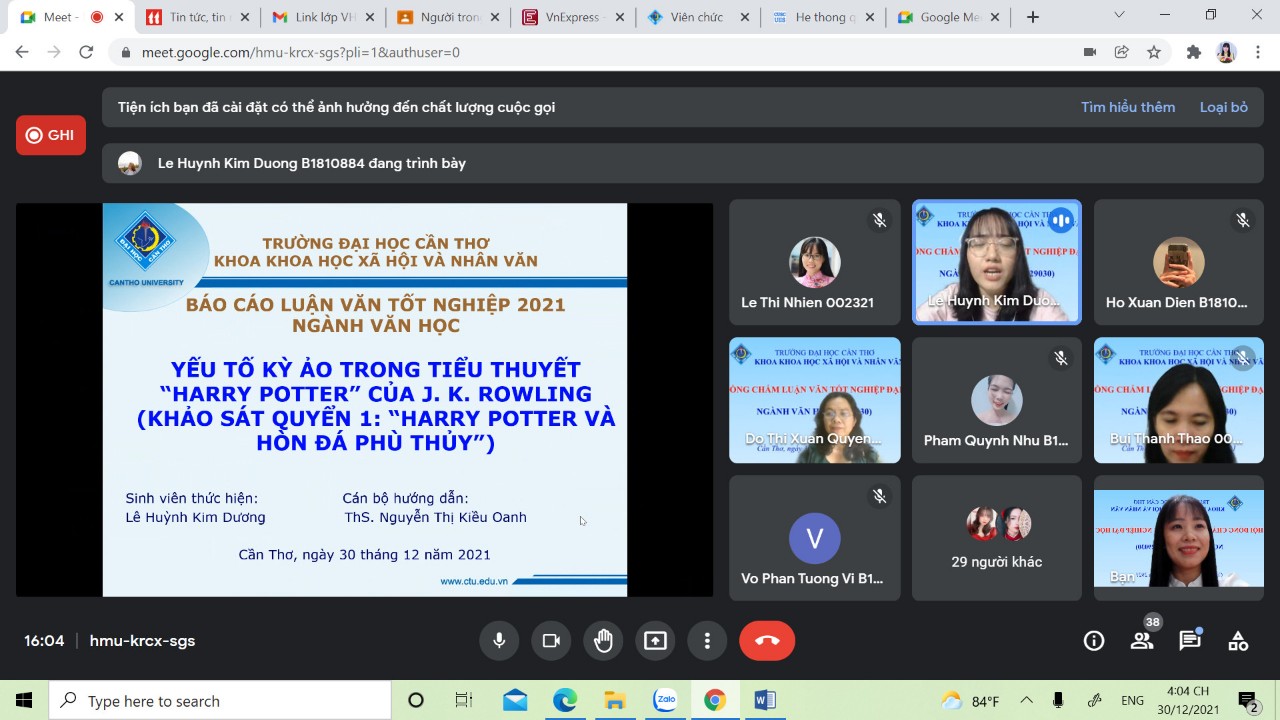Viewport: 1280px width, 720px height.
Task: Click the red GHI recording button
Action: pyautogui.click(x=51, y=135)
